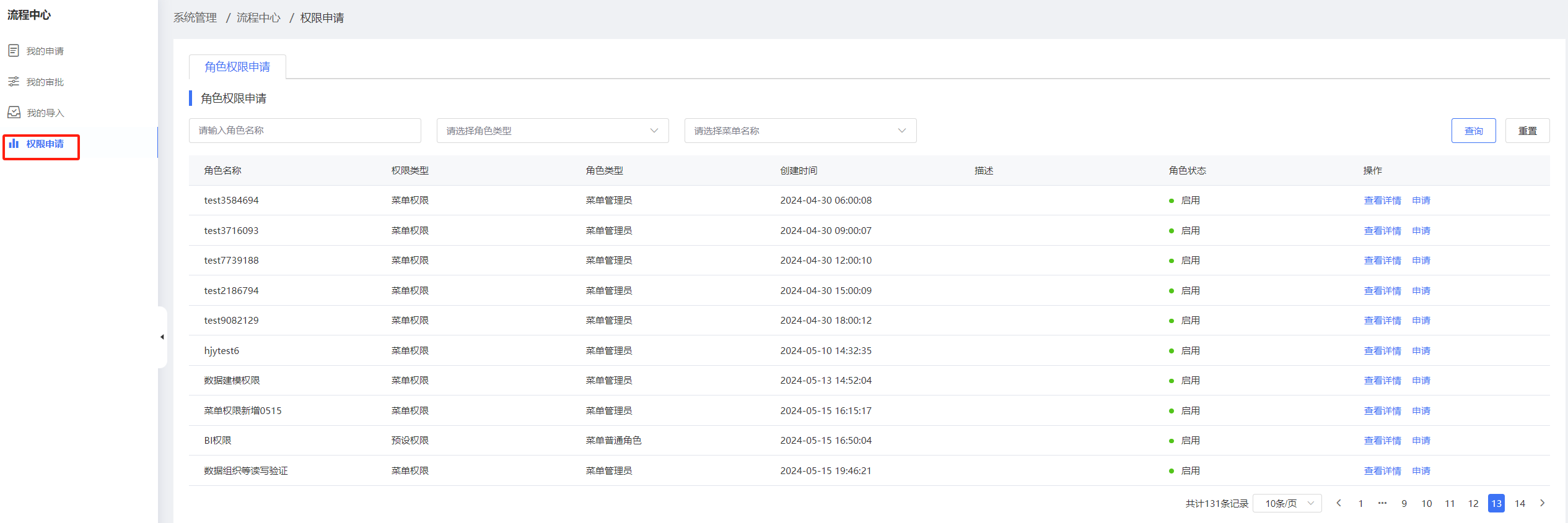Click 菜单普通角色 cell
The image size is (1568, 523).
coord(613,441)
